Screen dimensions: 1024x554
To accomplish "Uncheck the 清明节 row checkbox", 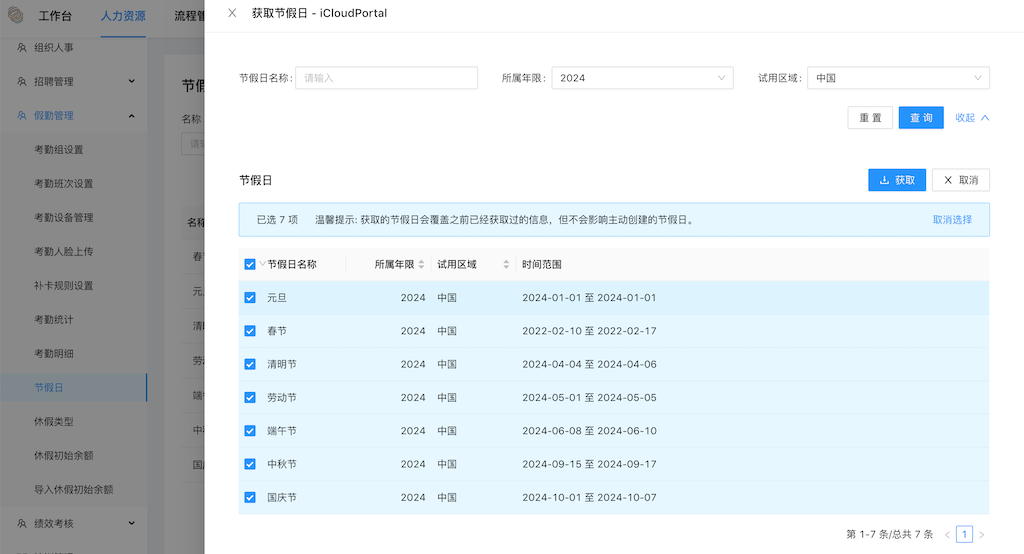I will coord(249,365).
